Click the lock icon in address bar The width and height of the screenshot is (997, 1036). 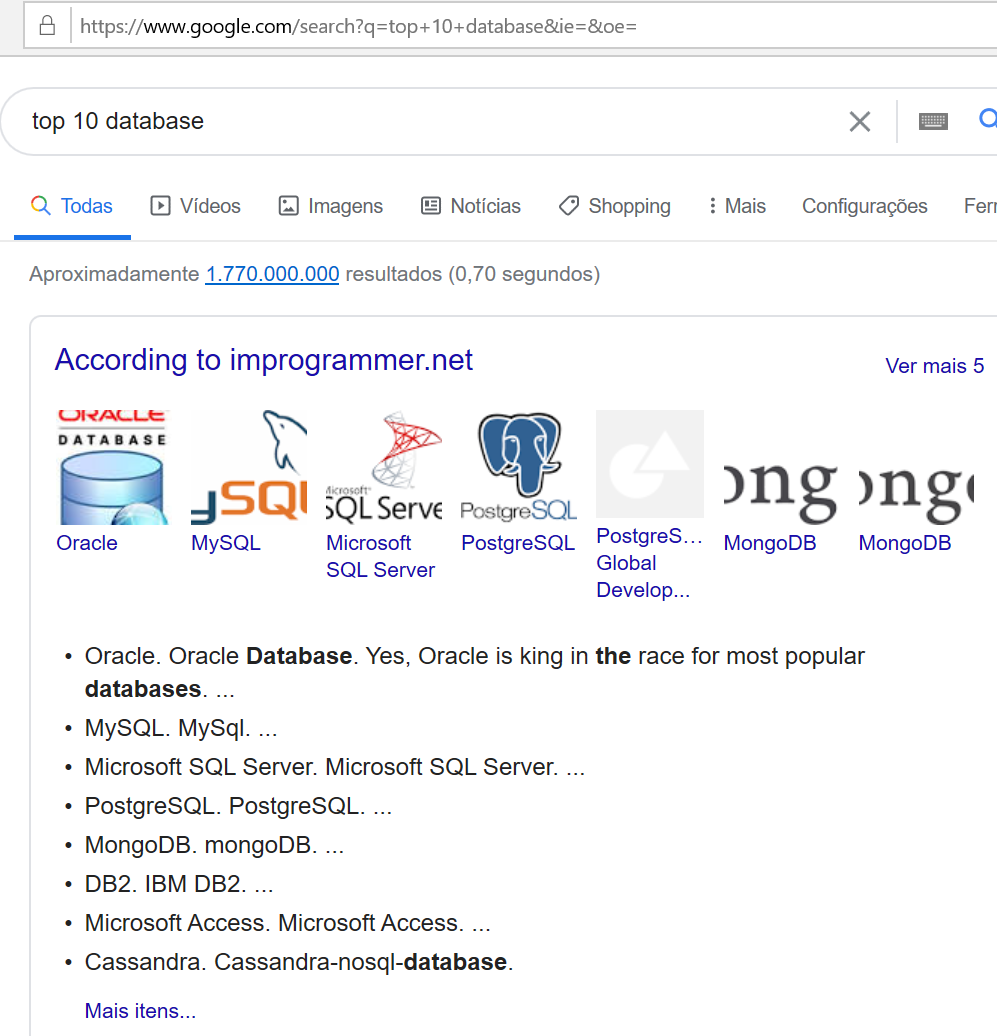(47, 26)
